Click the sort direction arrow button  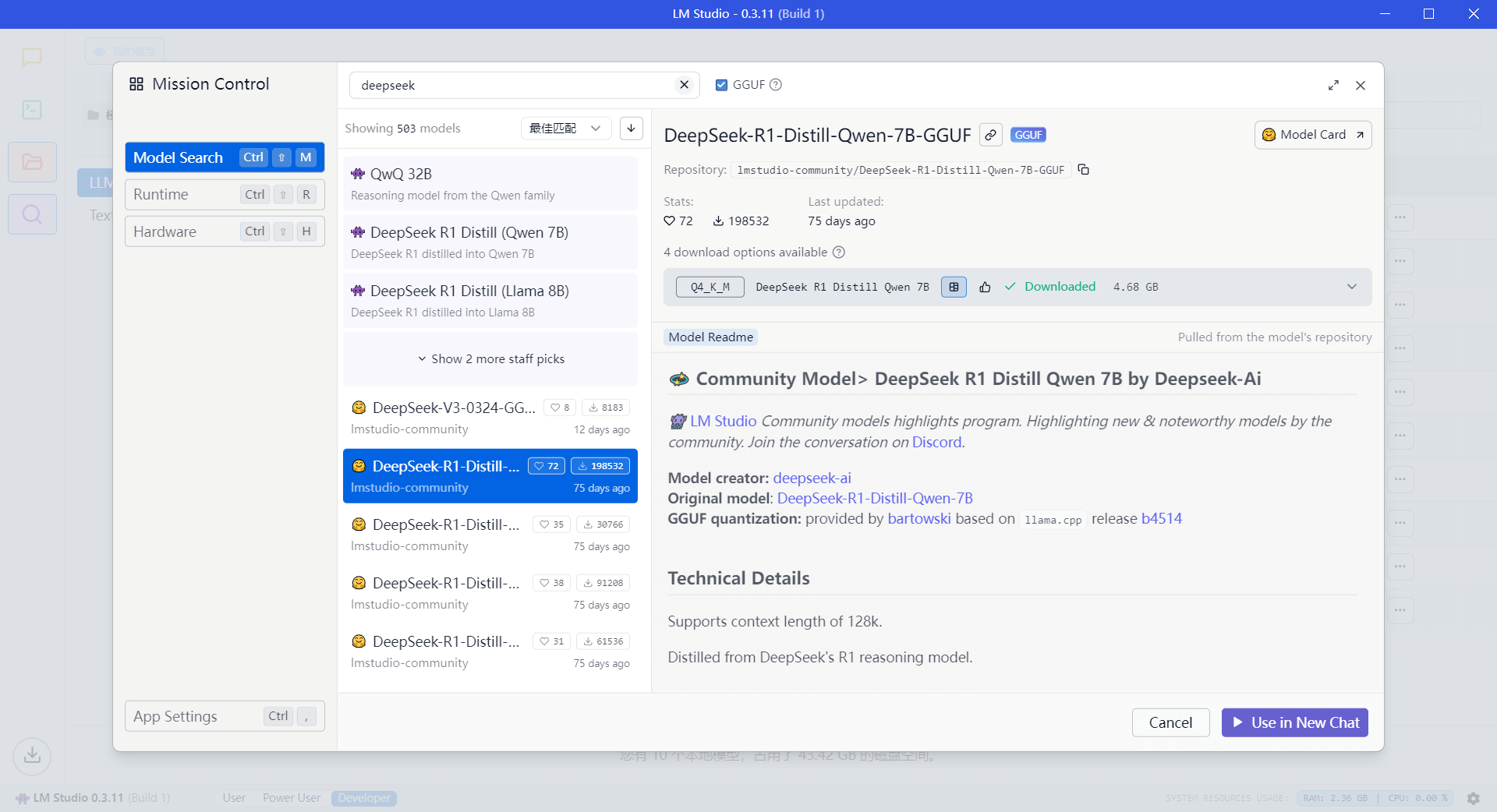[x=631, y=129]
